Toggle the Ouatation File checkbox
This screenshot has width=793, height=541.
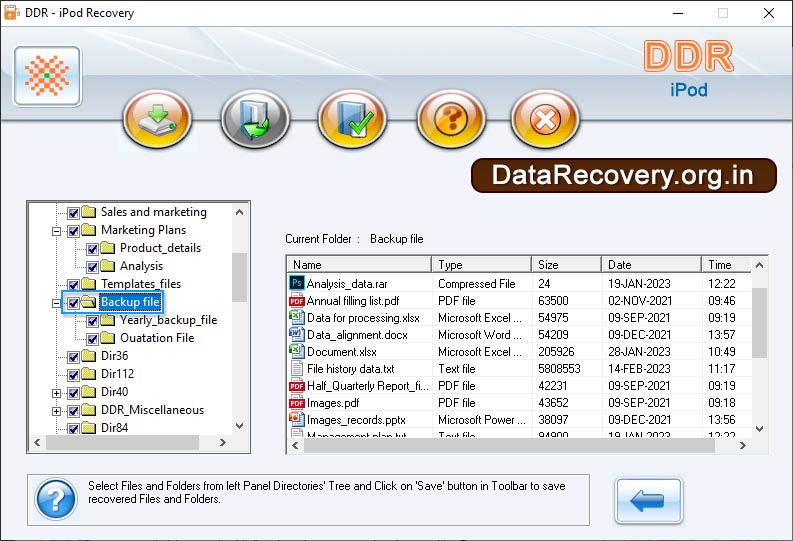[92, 339]
